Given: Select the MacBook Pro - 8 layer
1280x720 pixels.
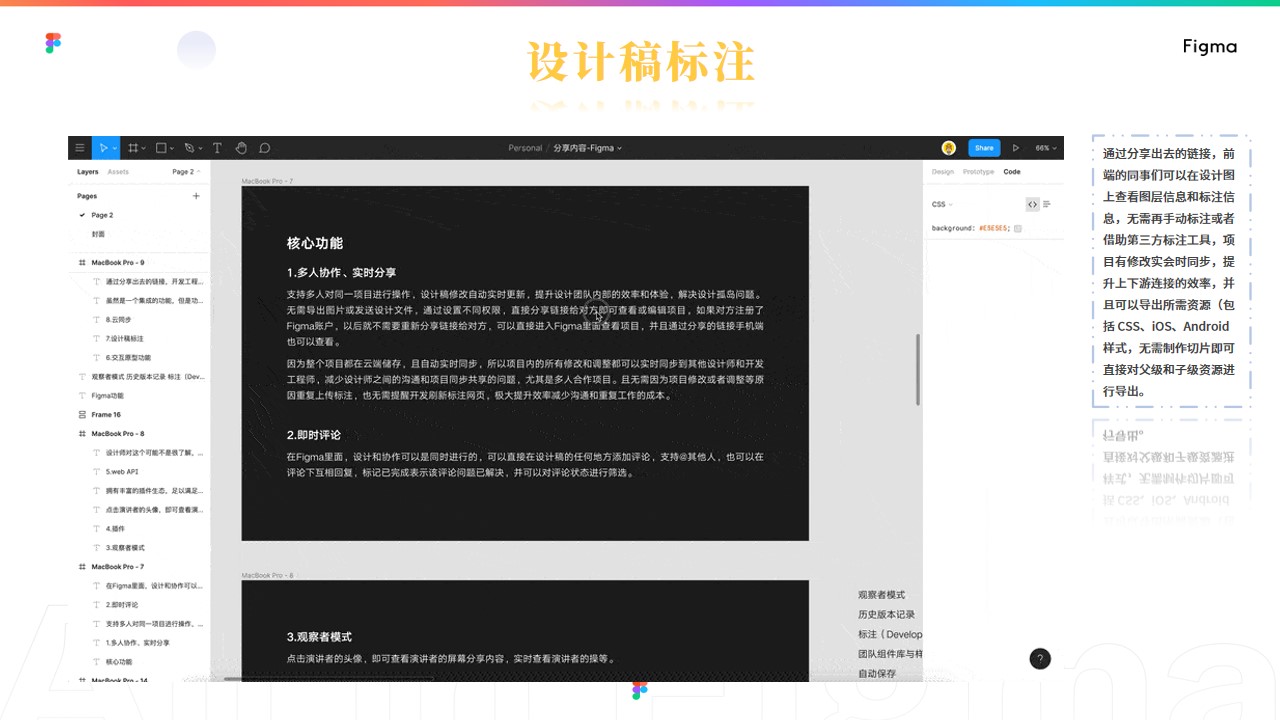Looking at the screenshot, I should pyautogui.click(x=118, y=434).
